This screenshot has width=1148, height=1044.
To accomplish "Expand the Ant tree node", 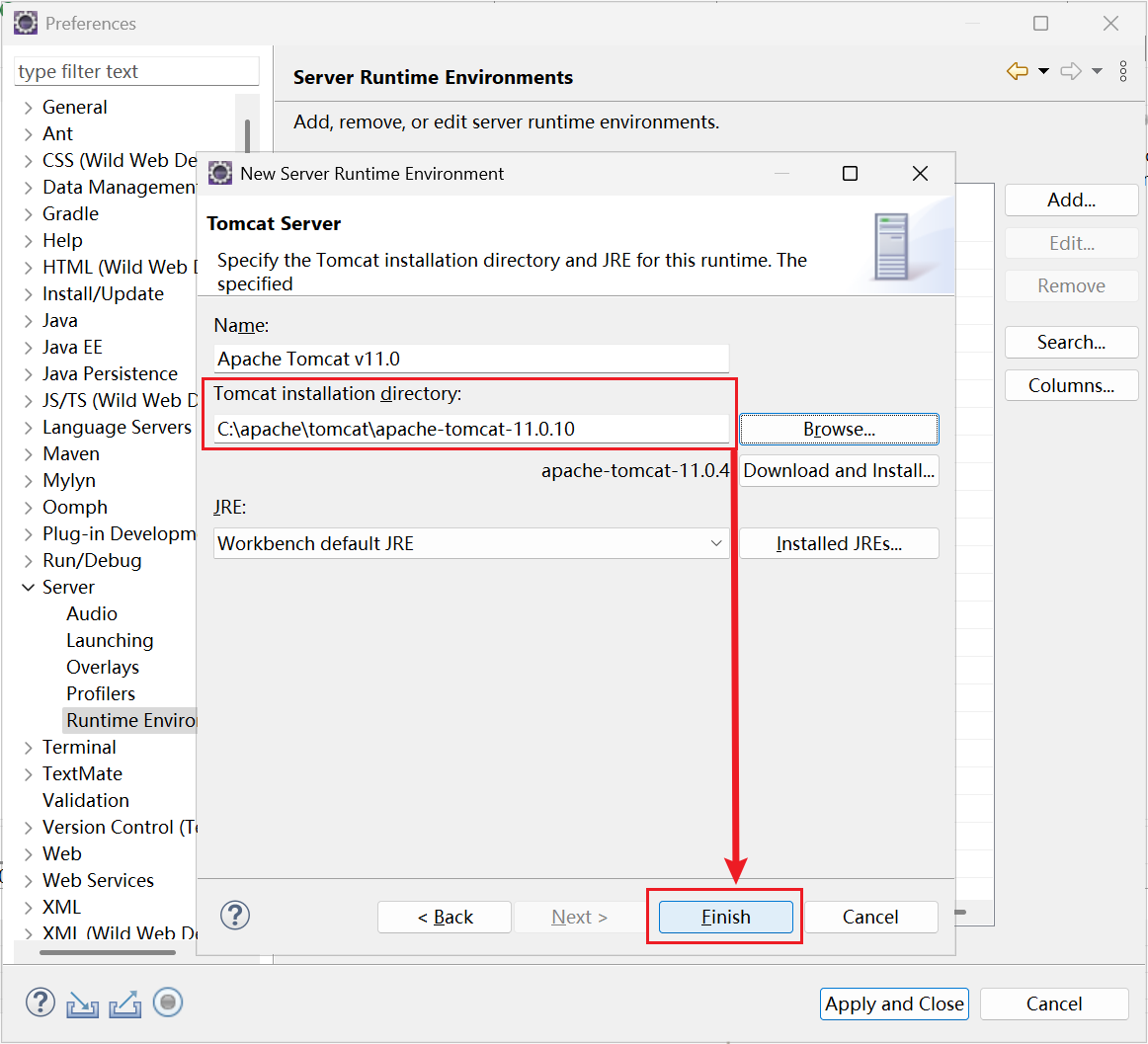I will click(29, 134).
